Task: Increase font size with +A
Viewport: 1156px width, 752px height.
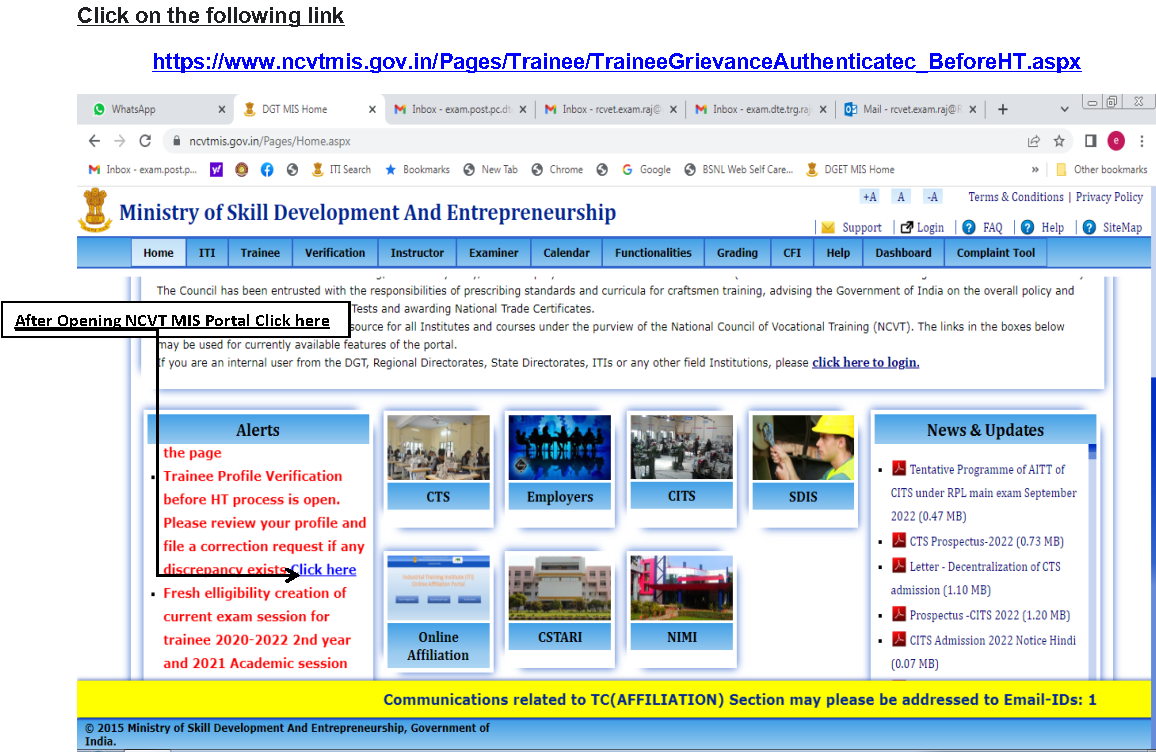Action: 870,197
